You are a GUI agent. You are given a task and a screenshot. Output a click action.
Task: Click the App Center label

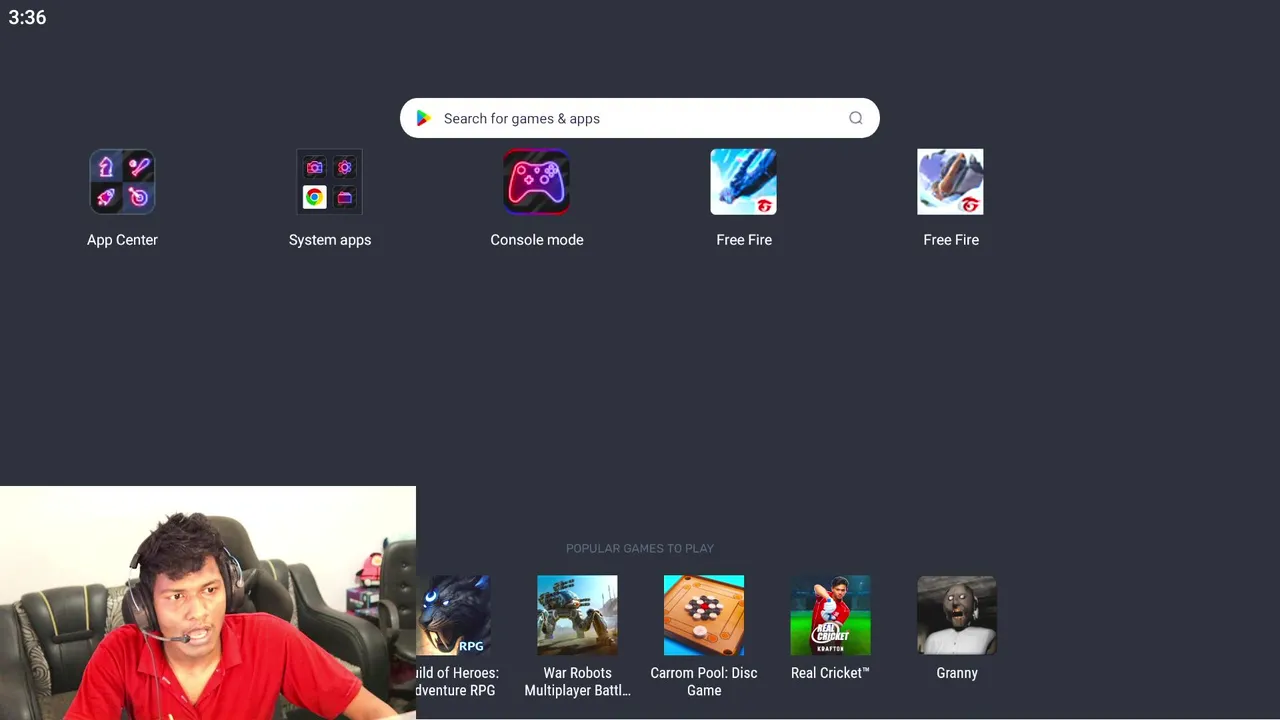coord(122,240)
